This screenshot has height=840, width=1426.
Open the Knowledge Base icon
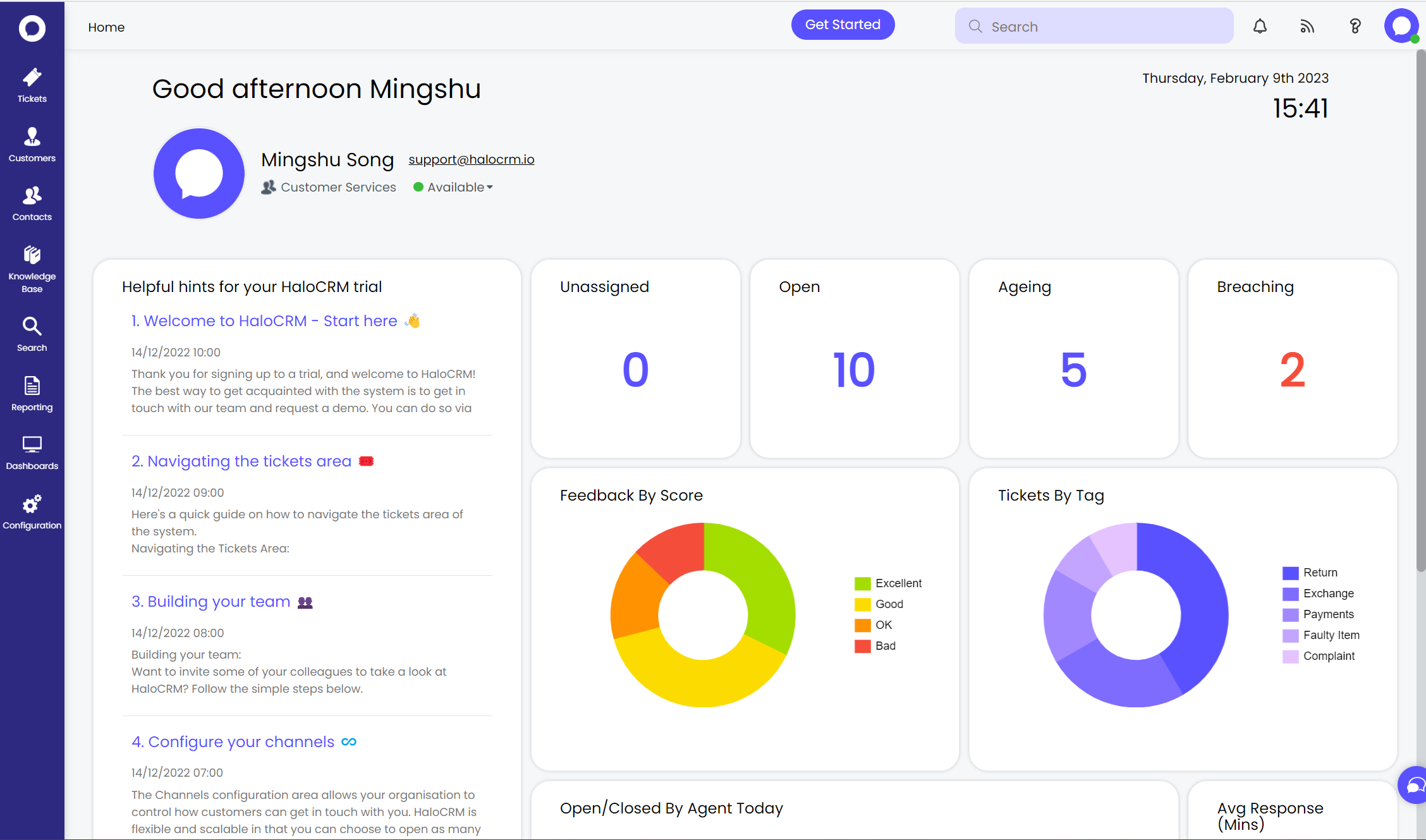pos(32,269)
